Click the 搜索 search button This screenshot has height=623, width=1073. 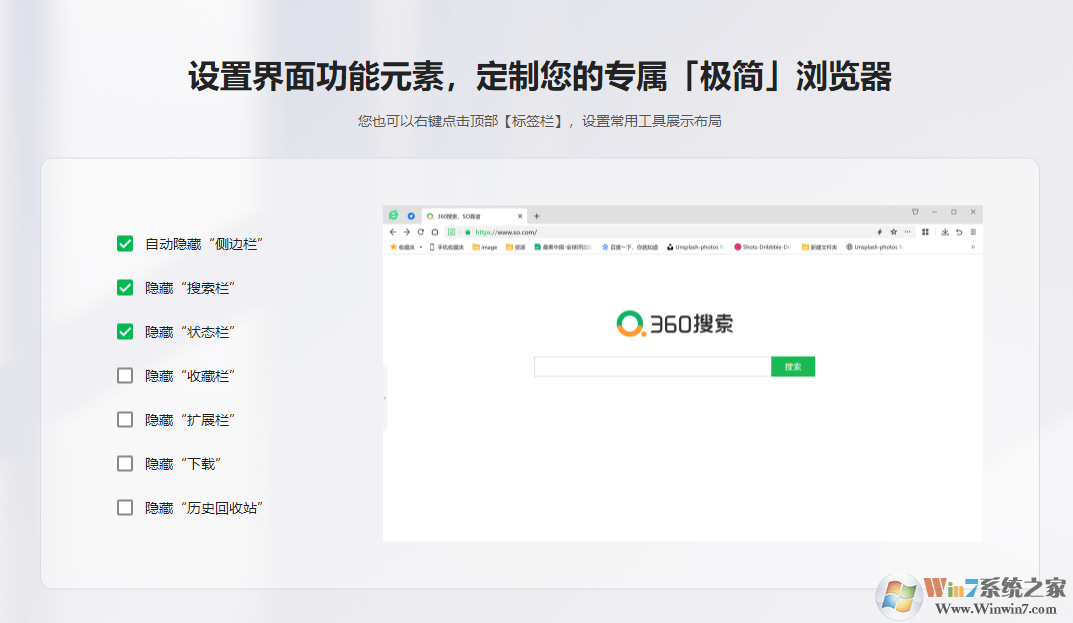coord(793,366)
